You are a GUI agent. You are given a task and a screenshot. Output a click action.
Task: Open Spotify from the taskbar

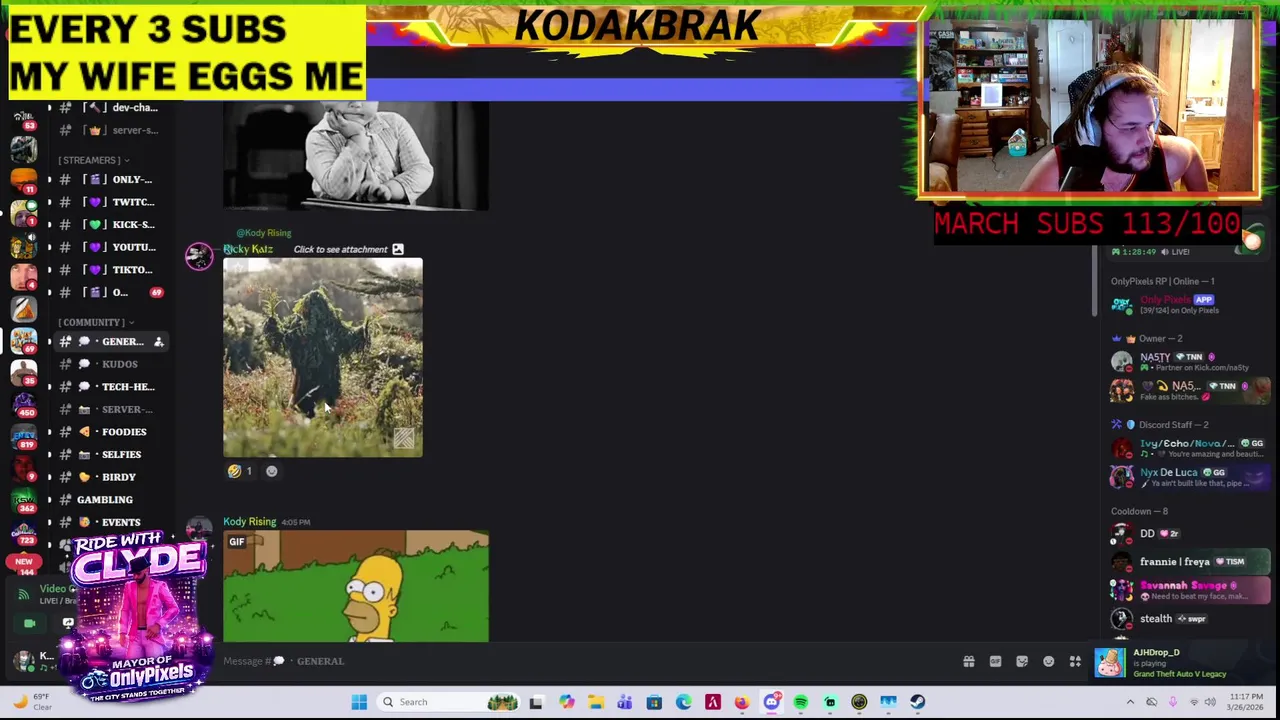click(x=801, y=702)
